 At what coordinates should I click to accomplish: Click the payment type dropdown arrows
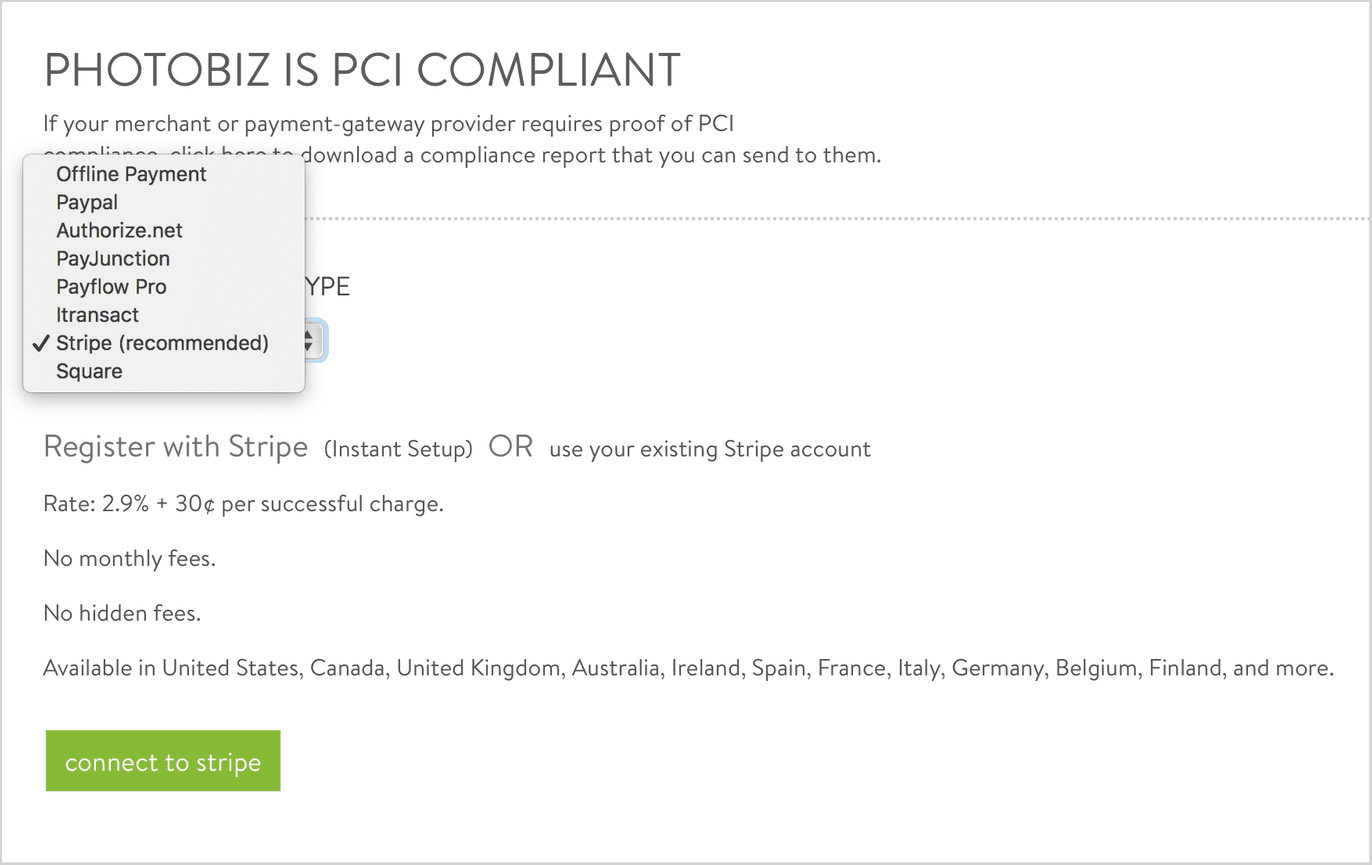tap(310, 342)
